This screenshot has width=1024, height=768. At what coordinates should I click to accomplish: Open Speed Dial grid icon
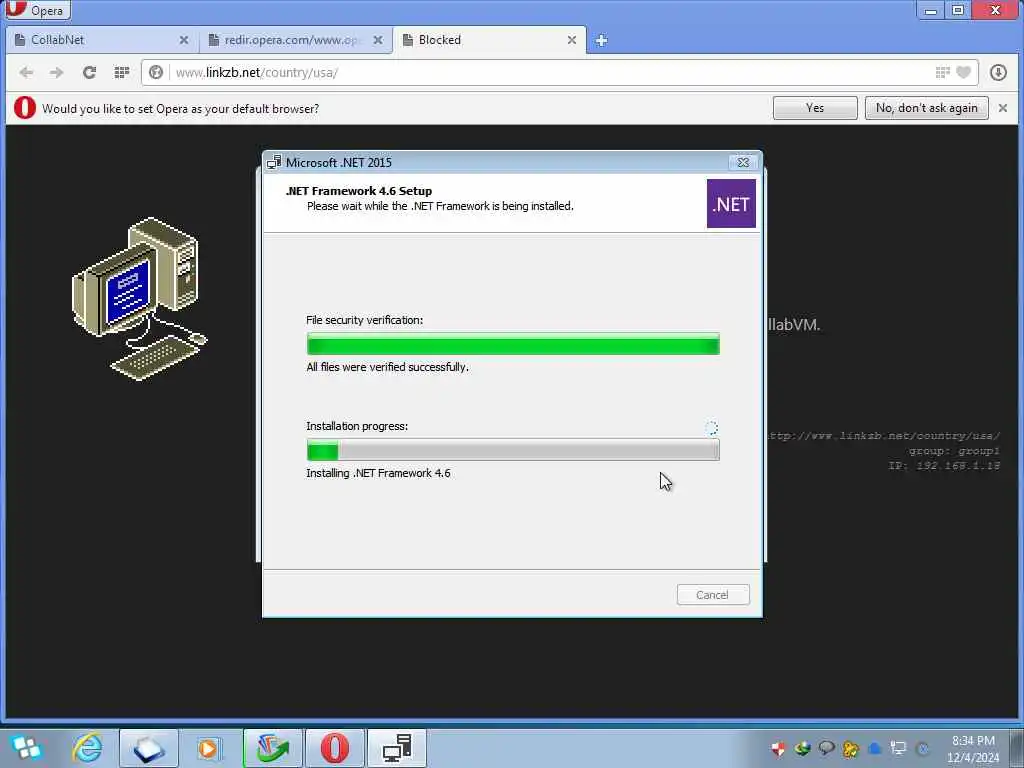pos(121,72)
